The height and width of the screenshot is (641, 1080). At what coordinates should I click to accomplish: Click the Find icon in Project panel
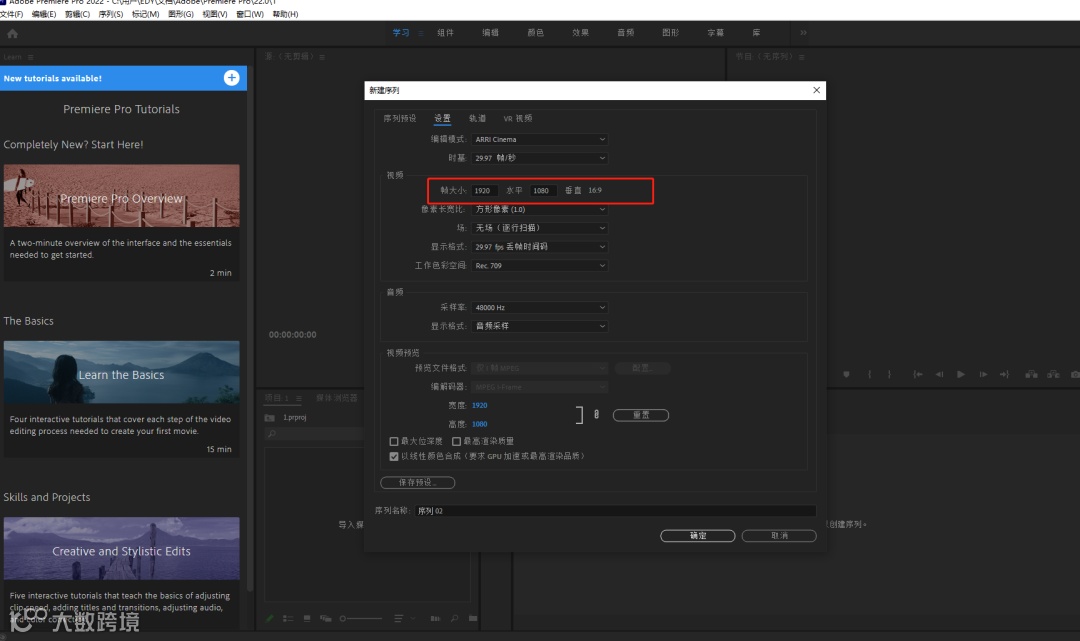pos(455,618)
